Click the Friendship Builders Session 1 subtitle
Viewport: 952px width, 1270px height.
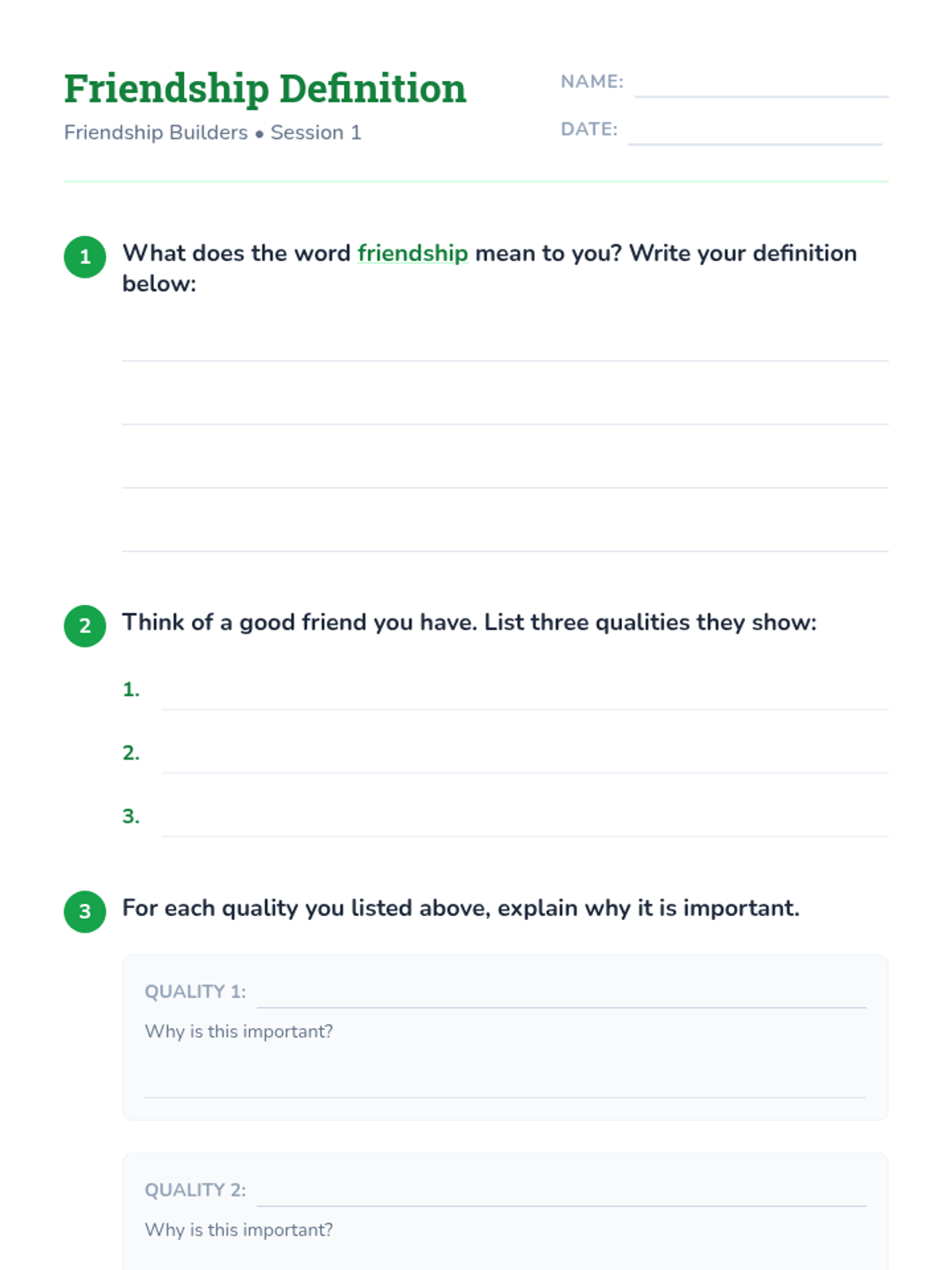click(213, 133)
